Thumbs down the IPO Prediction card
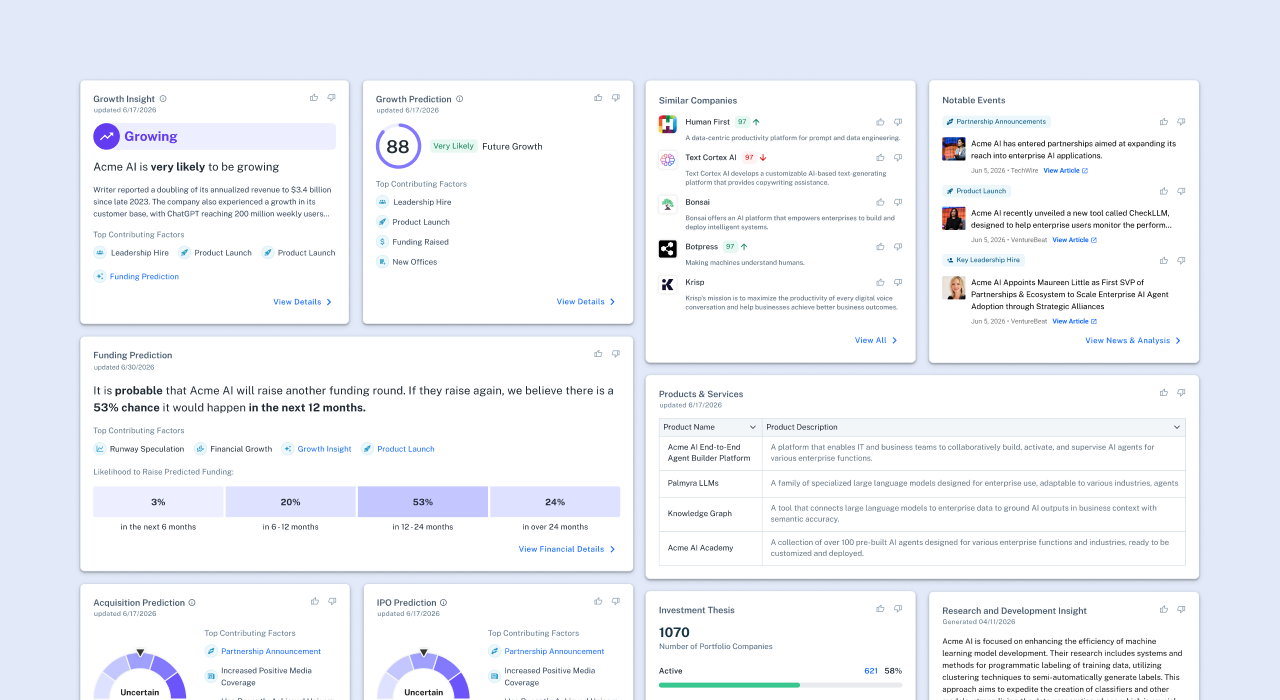Screen dimensions: 1280x700 point(616,602)
